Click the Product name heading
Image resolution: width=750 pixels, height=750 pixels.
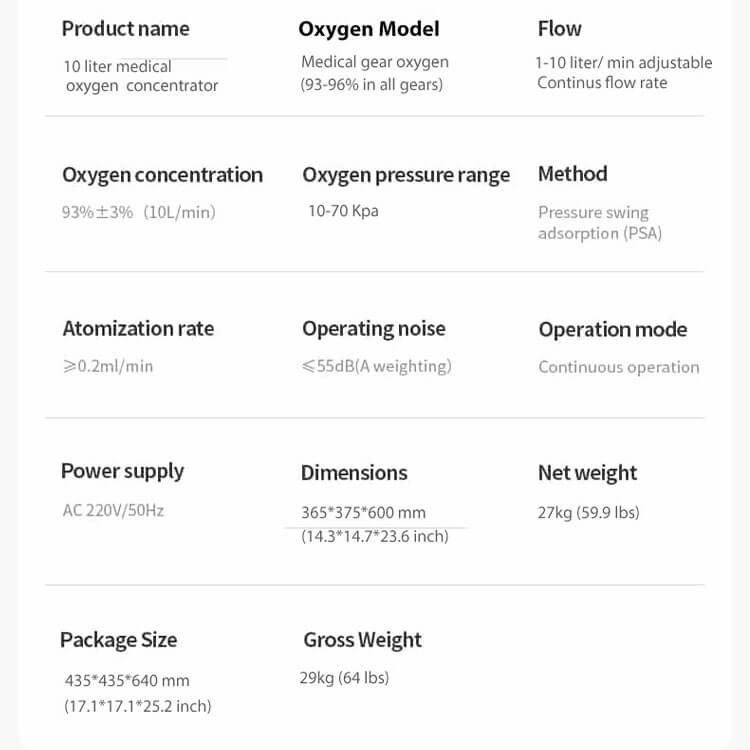[x=125, y=28]
